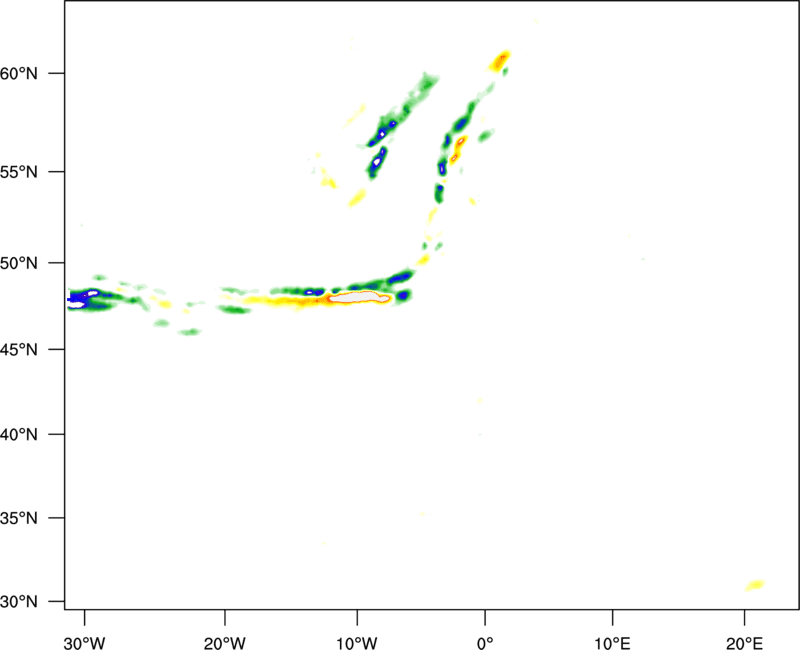Click the large white-cored orange patch near 10°W
The height and width of the screenshot is (650, 800).
tap(360, 297)
